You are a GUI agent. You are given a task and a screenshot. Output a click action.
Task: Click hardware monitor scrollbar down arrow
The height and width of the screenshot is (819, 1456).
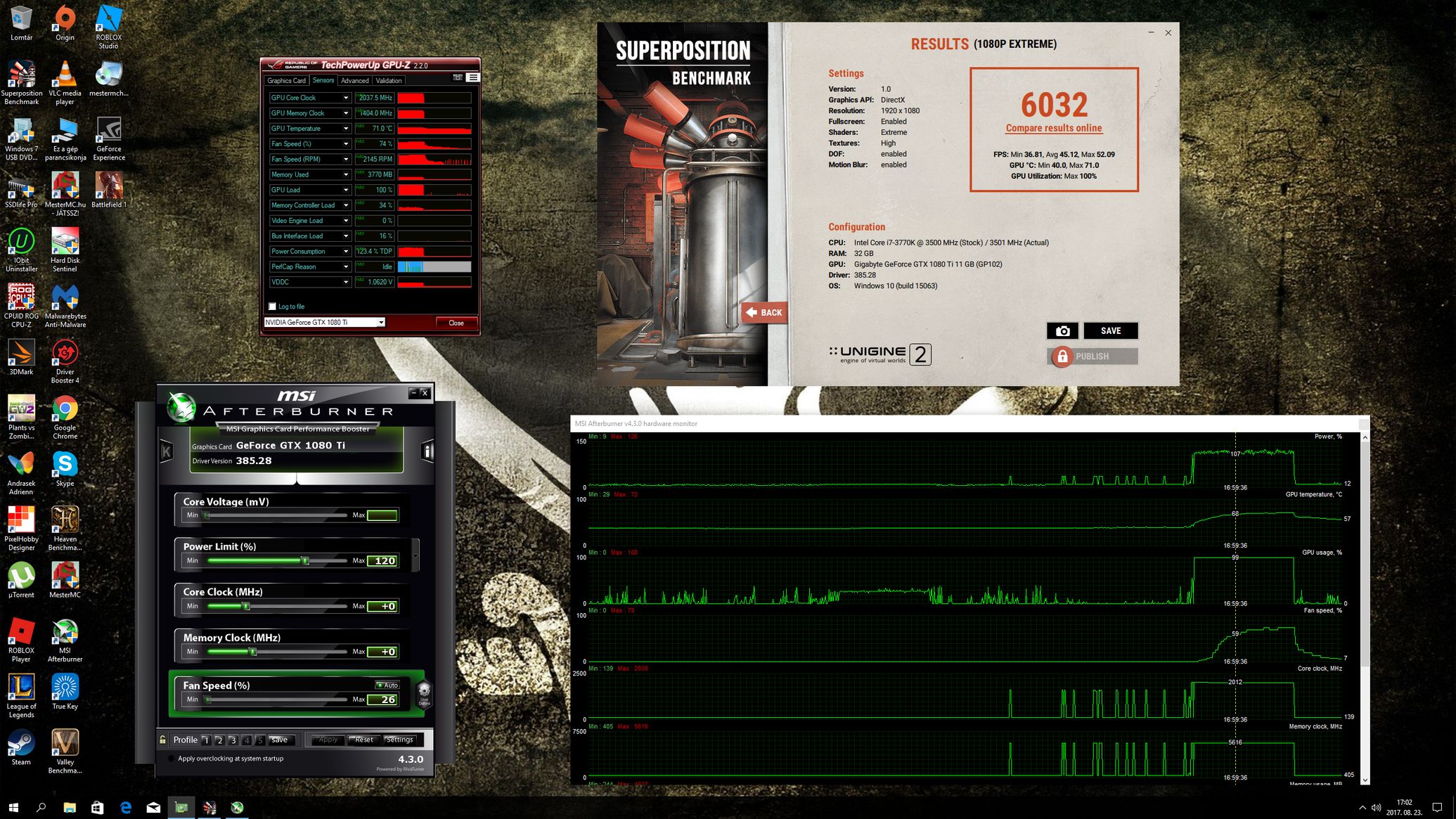1365,780
